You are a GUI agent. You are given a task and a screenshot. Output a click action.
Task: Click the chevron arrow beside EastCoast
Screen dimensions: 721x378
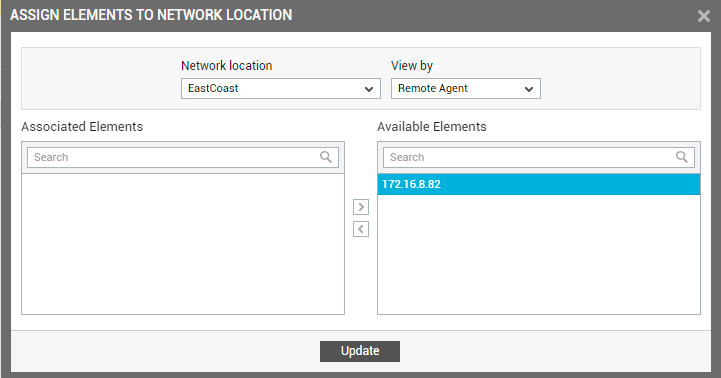click(x=369, y=89)
